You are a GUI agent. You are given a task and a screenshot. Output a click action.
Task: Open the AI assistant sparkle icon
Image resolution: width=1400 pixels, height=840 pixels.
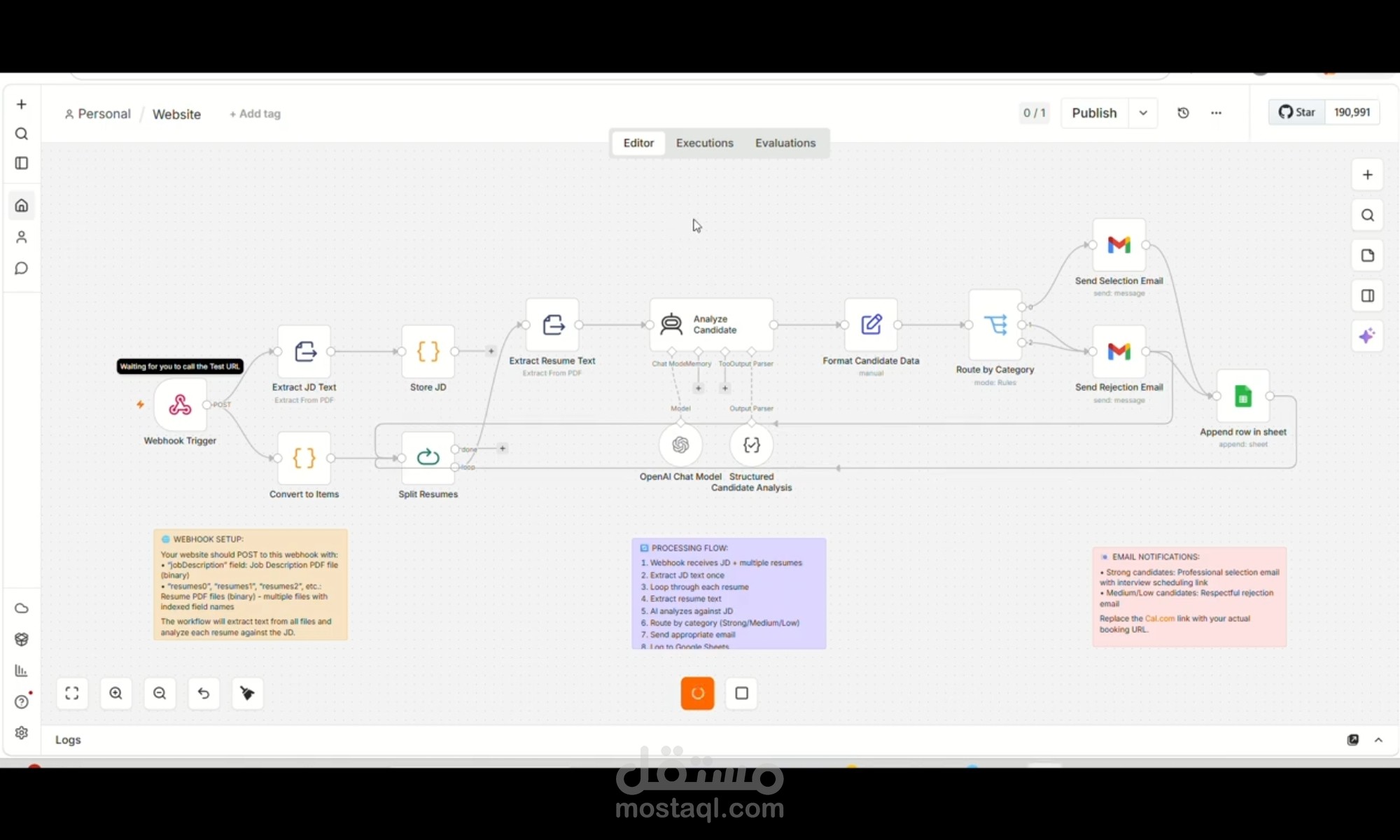point(1368,336)
